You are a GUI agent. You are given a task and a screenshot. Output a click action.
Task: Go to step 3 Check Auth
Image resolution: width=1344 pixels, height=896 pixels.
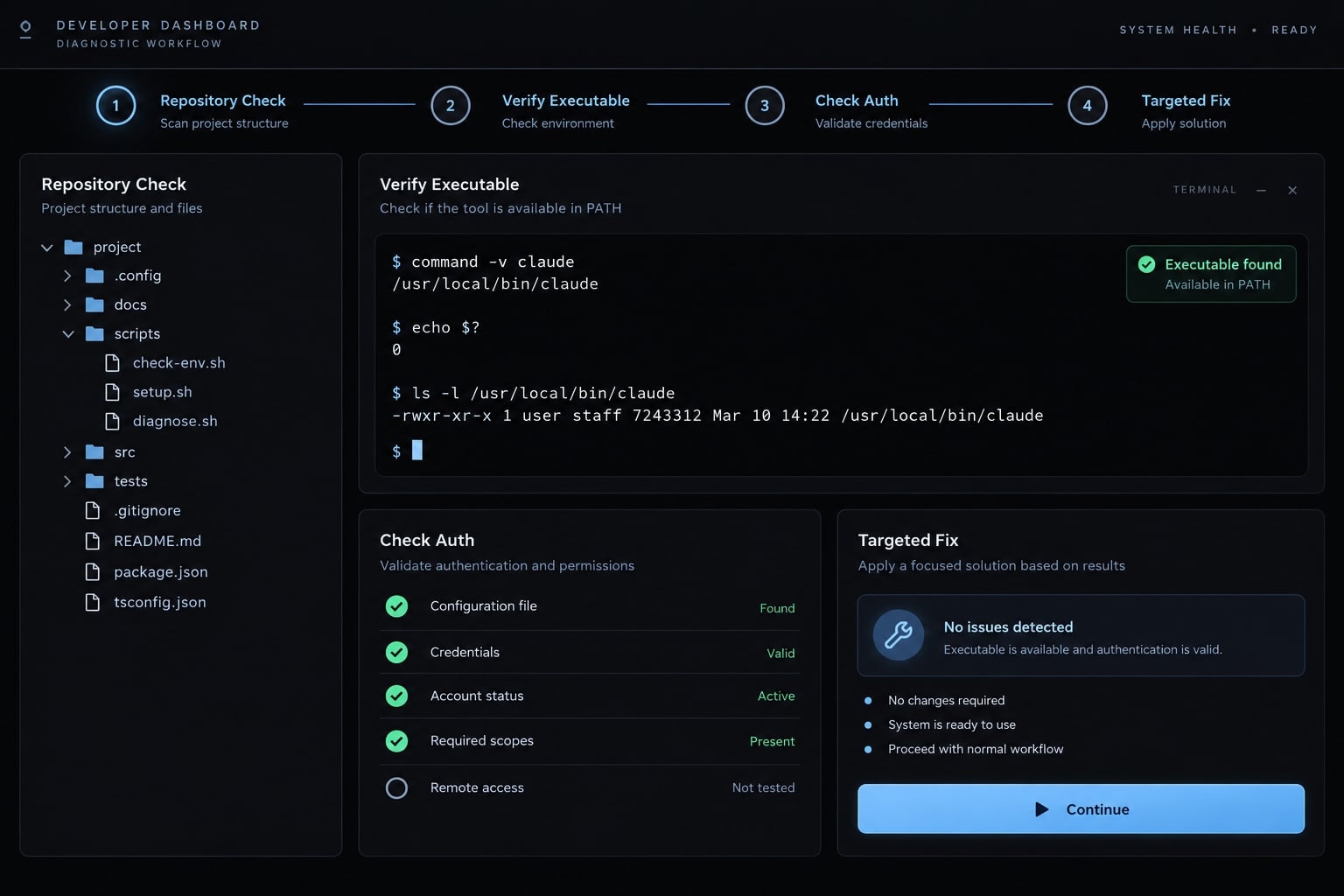[x=765, y=106]
